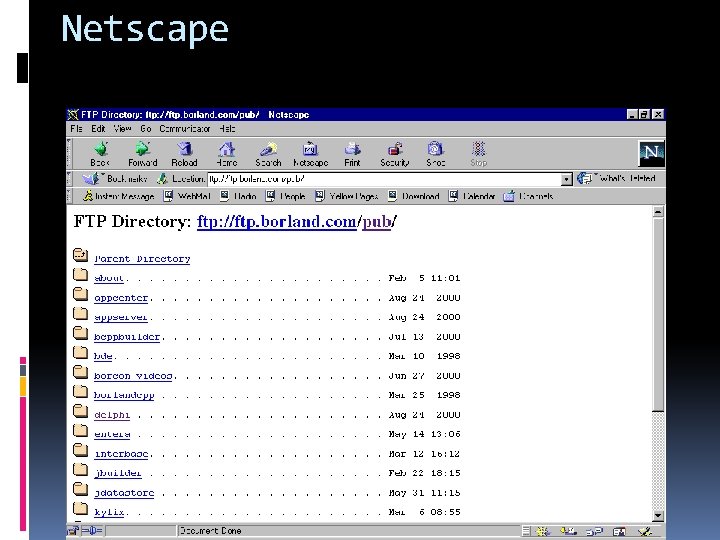Open the bde folder link
This screenshot has height=540, width=720.
point(103,356)
